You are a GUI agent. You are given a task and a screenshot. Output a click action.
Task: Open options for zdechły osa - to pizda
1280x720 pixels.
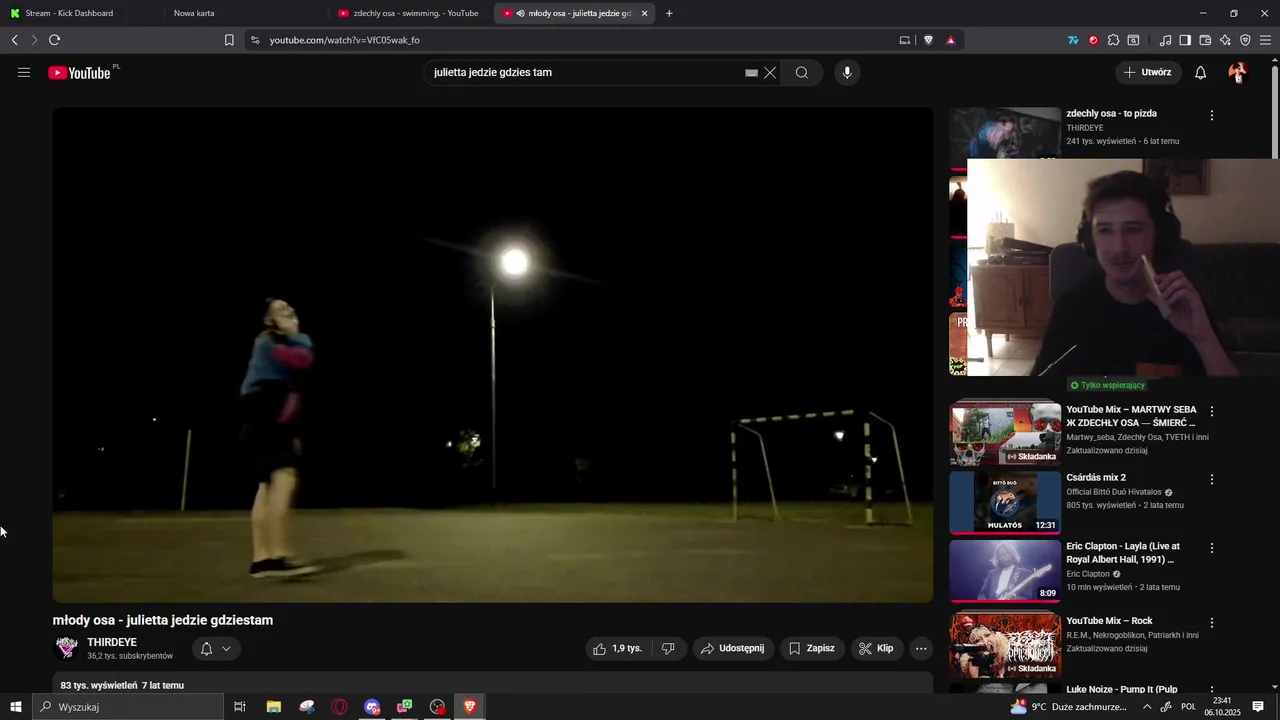coord(1212,115)
